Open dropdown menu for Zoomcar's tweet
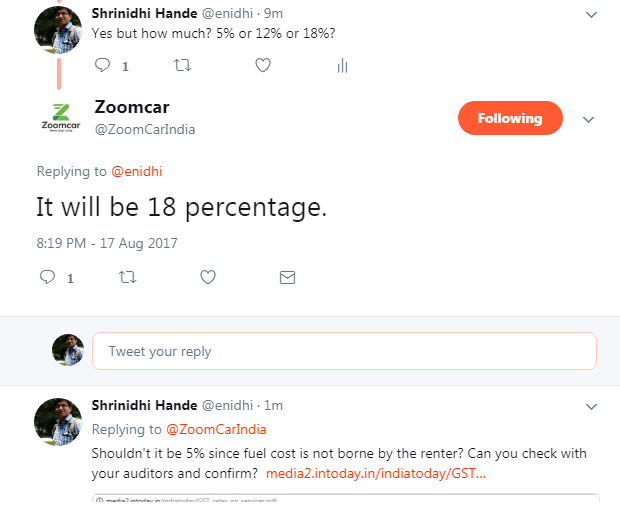 pos(588,119)
